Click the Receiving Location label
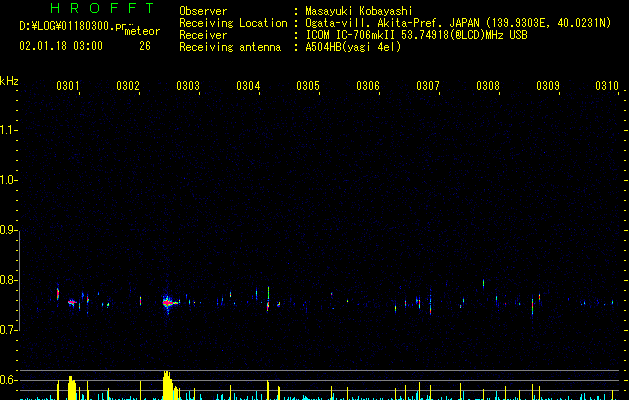Image resolution: width=629 pixels, height=400 pixels. point(233,23)
